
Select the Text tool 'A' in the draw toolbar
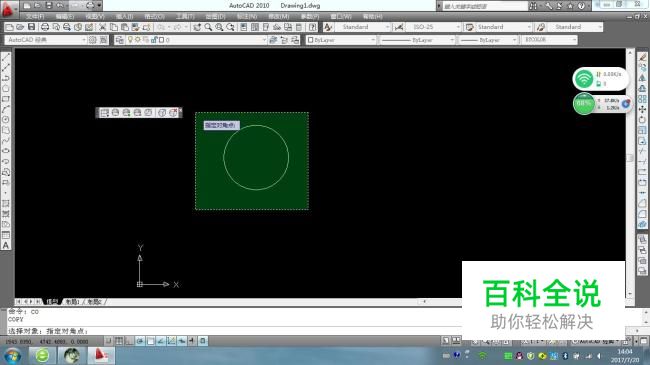coord(6,245)
